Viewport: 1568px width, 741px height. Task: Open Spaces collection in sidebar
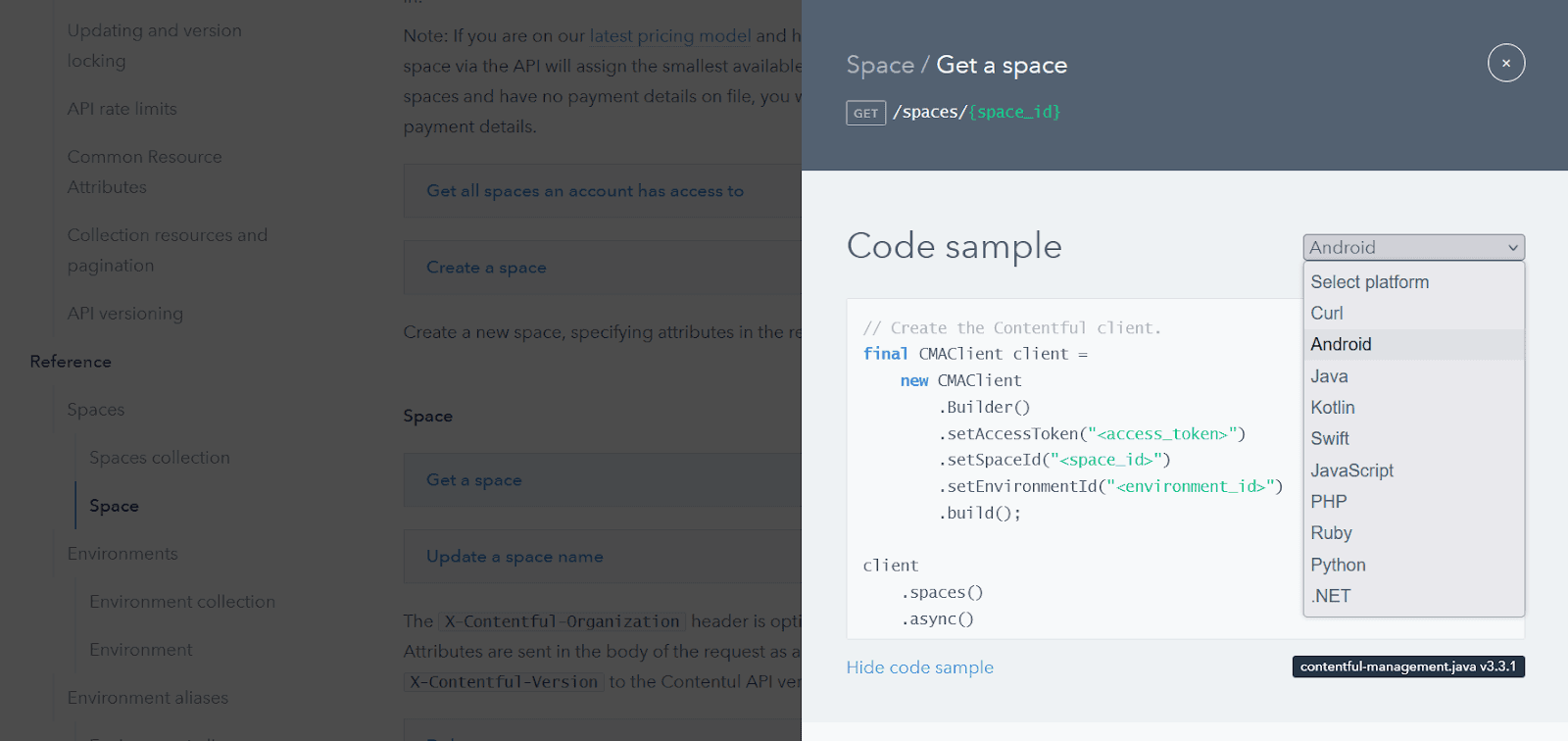click(x=160, y=458)
